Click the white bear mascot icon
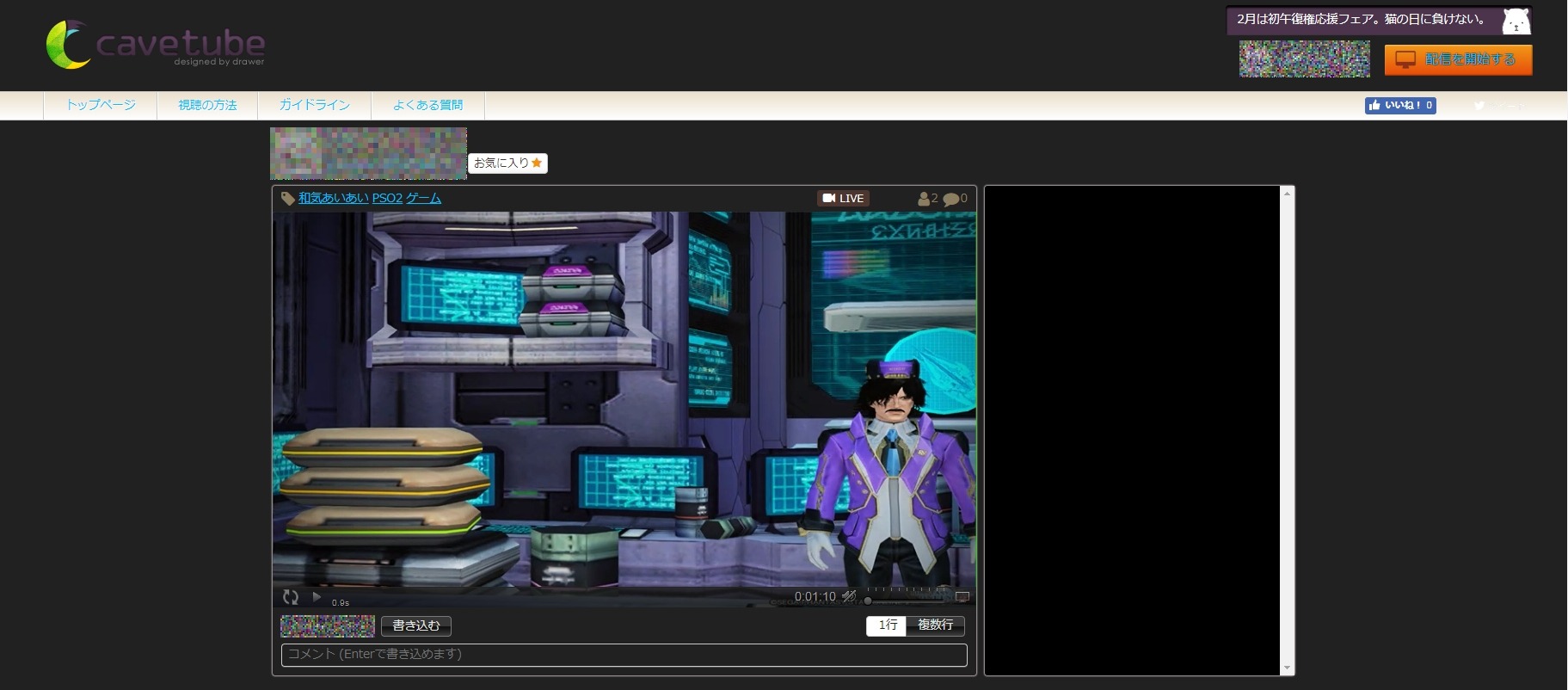Screen dimensions: 1568x690 coord(1516,21)
